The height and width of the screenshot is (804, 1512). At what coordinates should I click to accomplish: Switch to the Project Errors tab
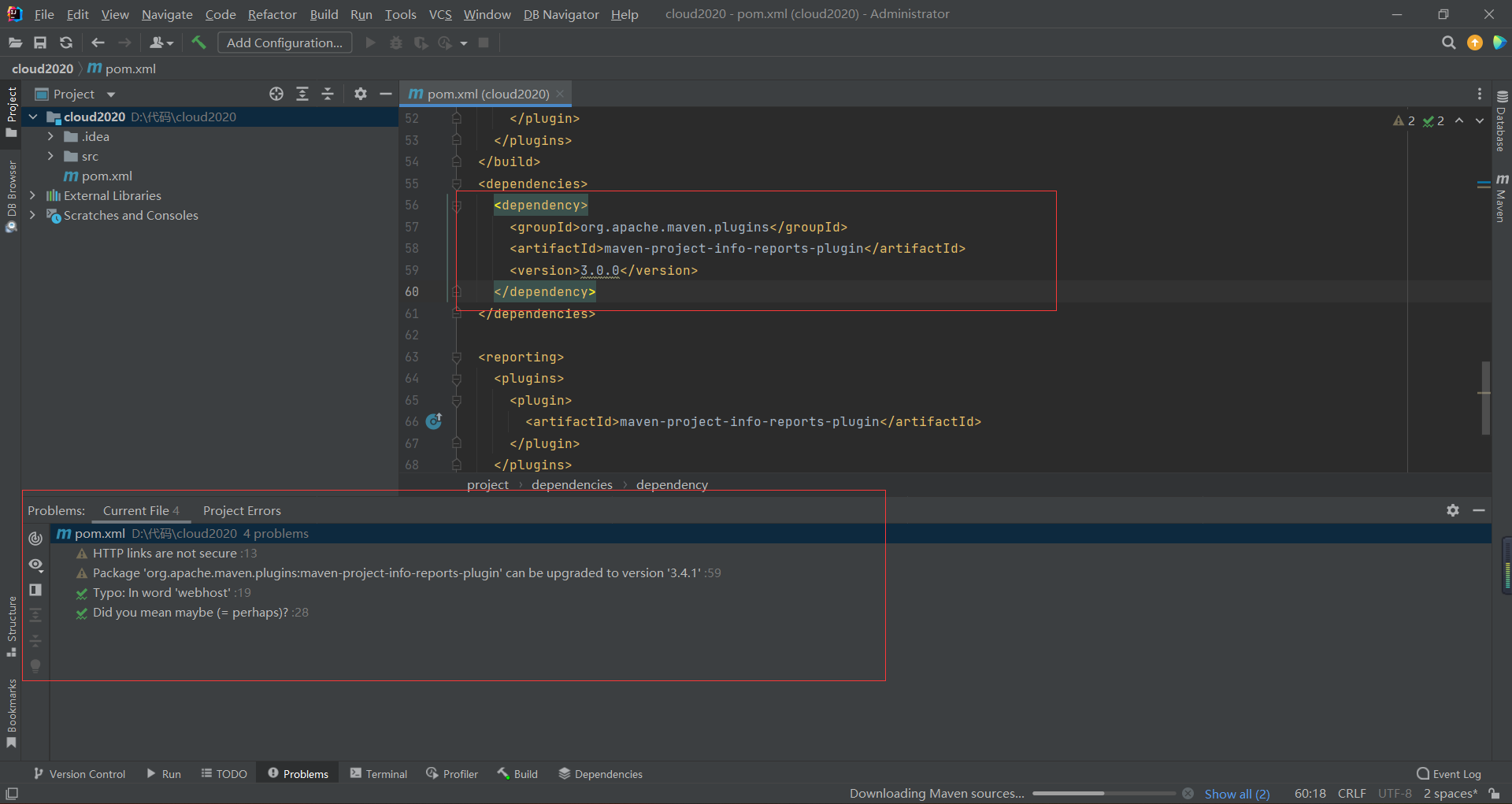pos(242,510)
